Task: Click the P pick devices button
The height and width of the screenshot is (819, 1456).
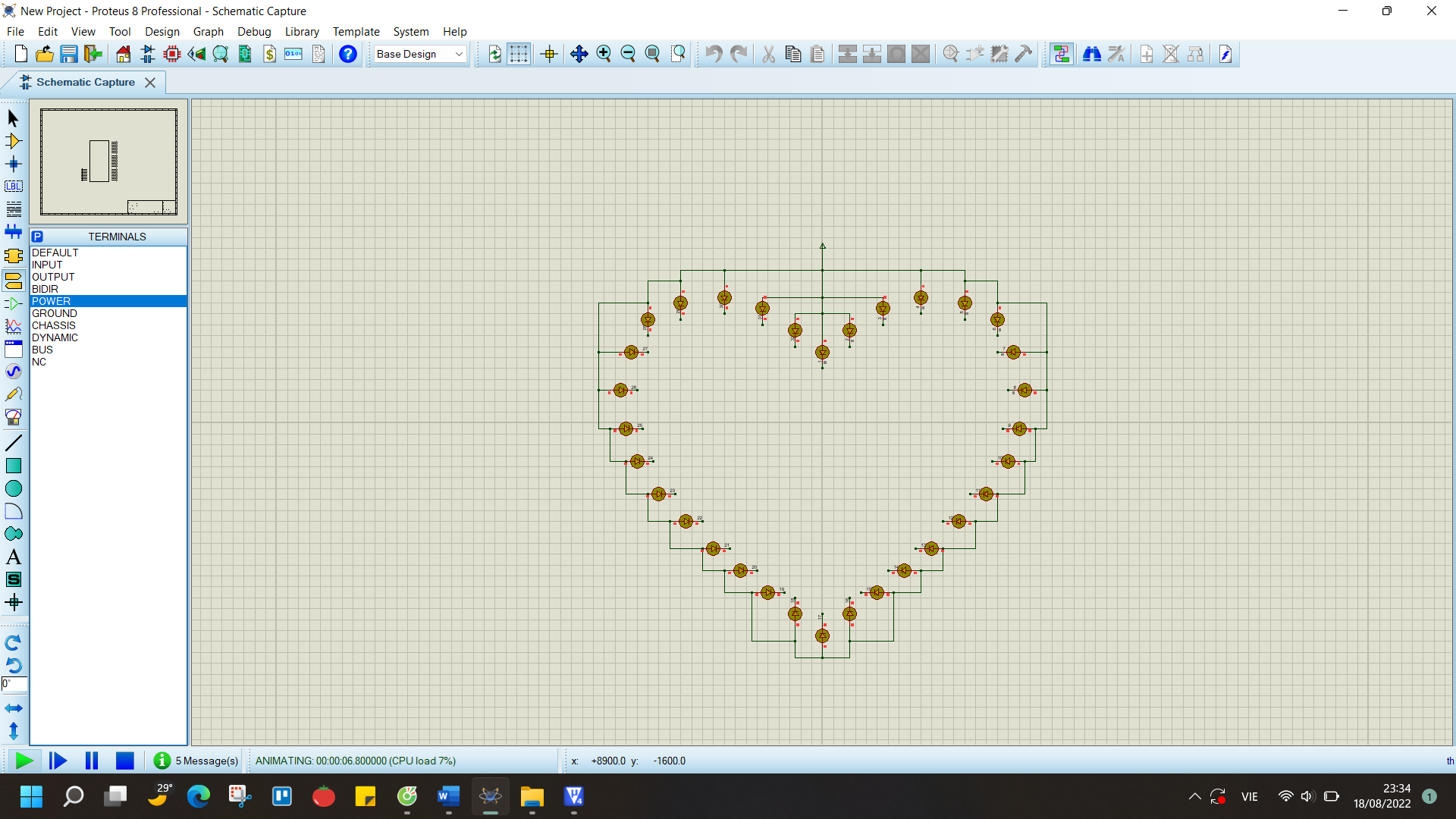Action: tap(37, 237)
